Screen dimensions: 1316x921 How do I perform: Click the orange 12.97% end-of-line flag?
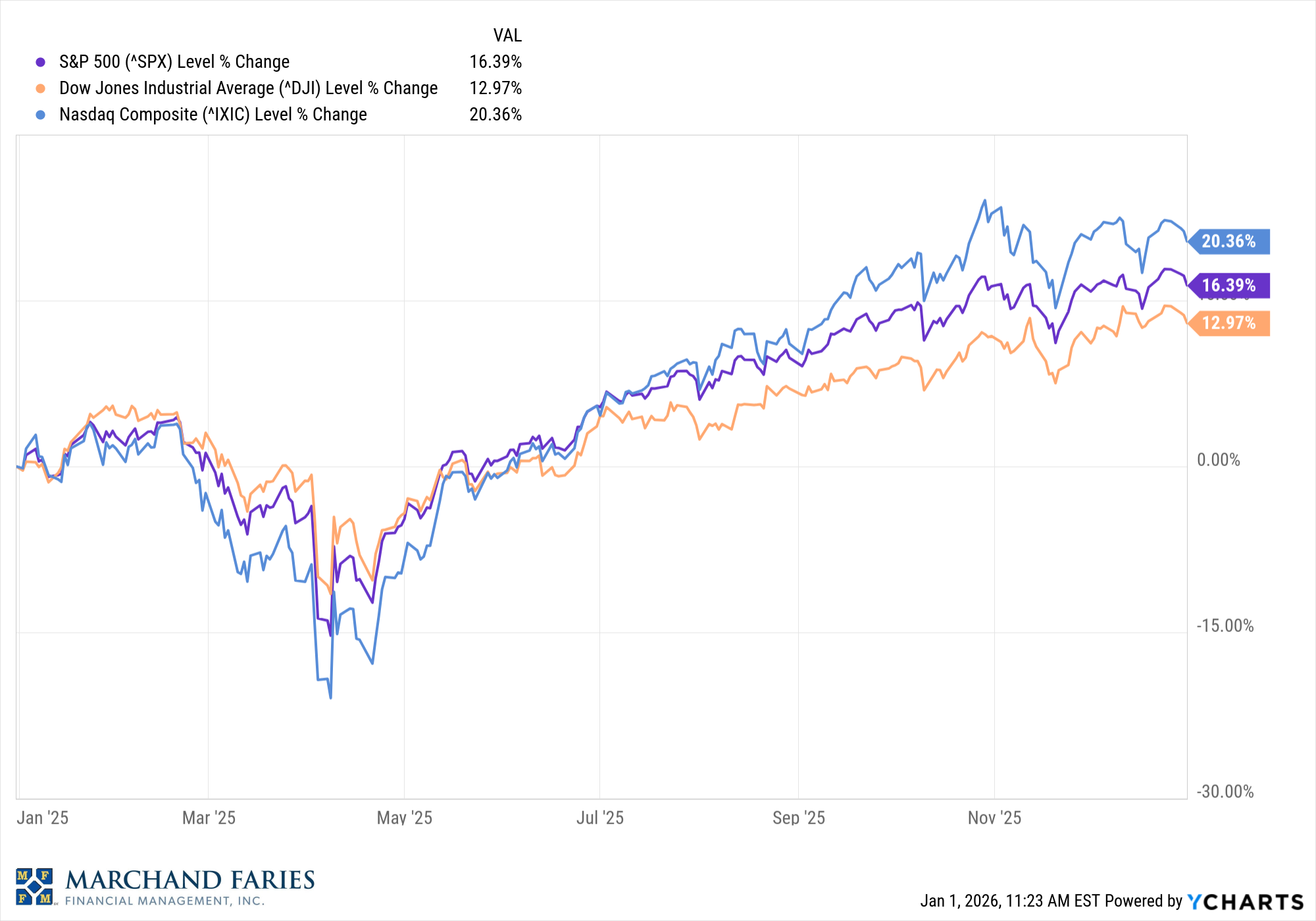pyautogui.click(x=1228, y=323)
